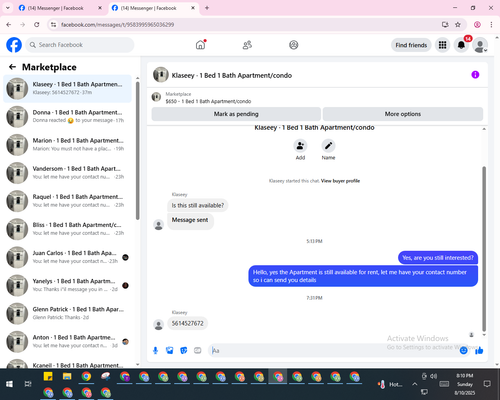The height and width of the screenshot is (400, 500).
Task: Click the chat list scrollbar
Action: [x=137, y=151]
